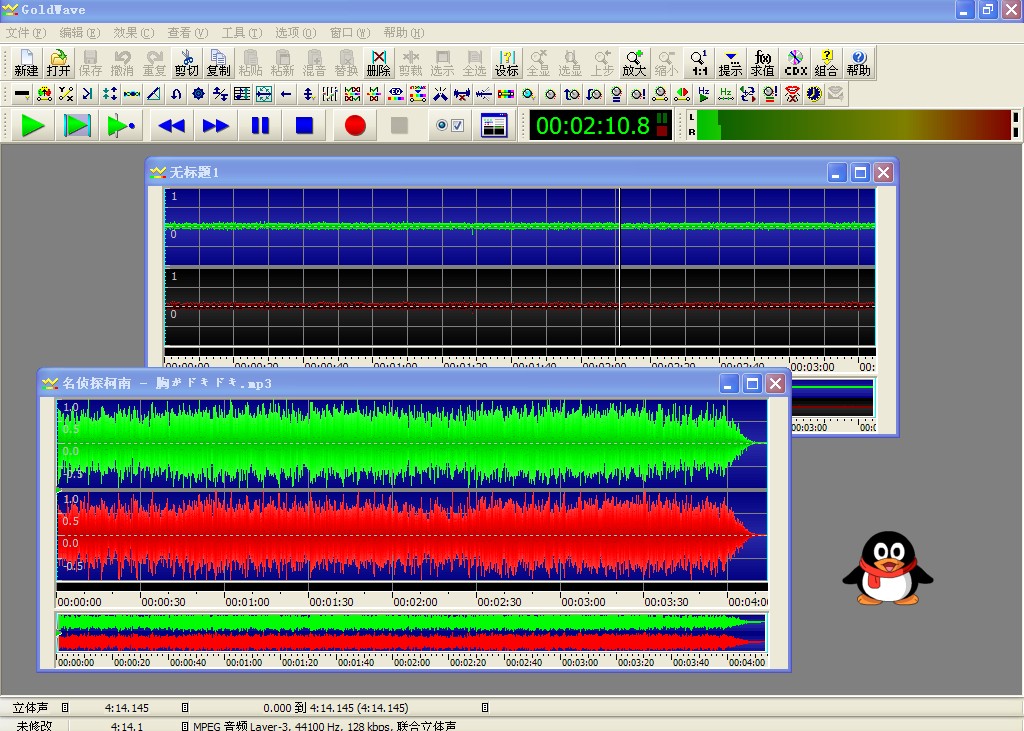Click the 放大 (Zoom in) magnifier icon
The image size is (1024, 731).
coord(633,63)
